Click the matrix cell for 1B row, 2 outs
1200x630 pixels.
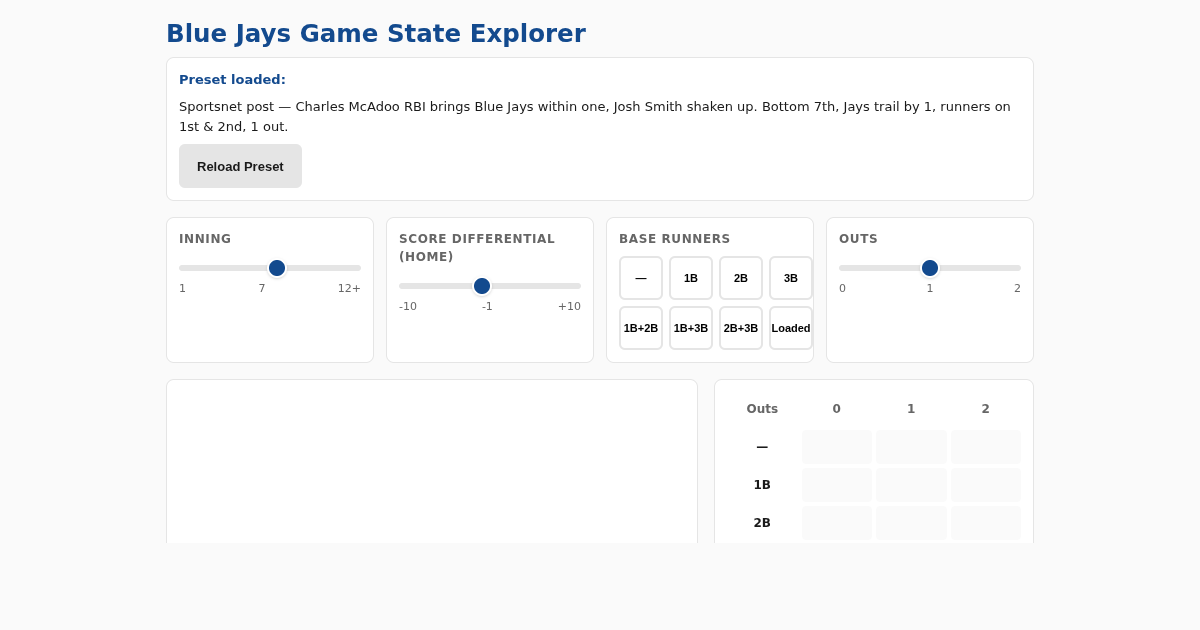[x=986, y=485]
